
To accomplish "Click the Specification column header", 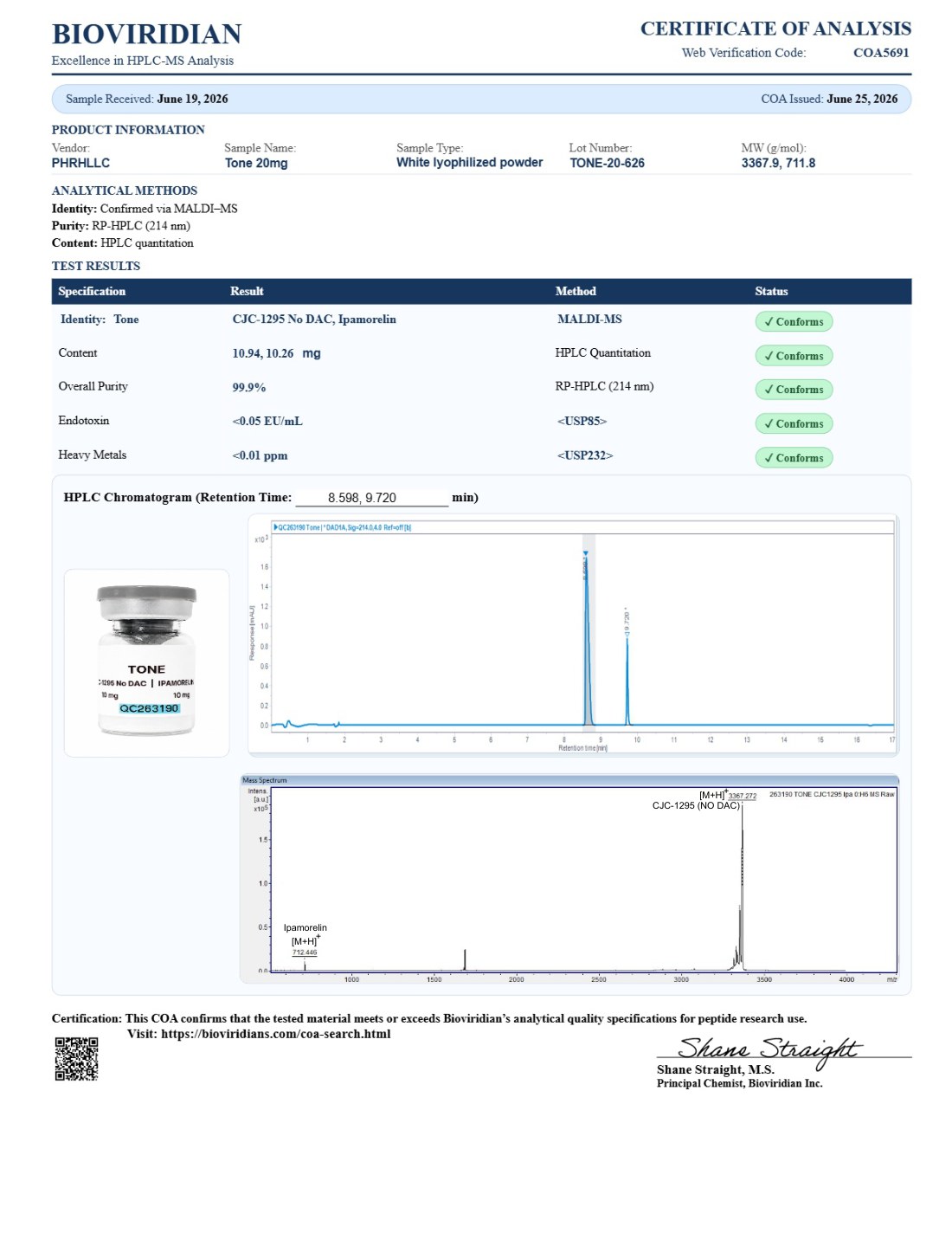I will (x=92, y=292).
